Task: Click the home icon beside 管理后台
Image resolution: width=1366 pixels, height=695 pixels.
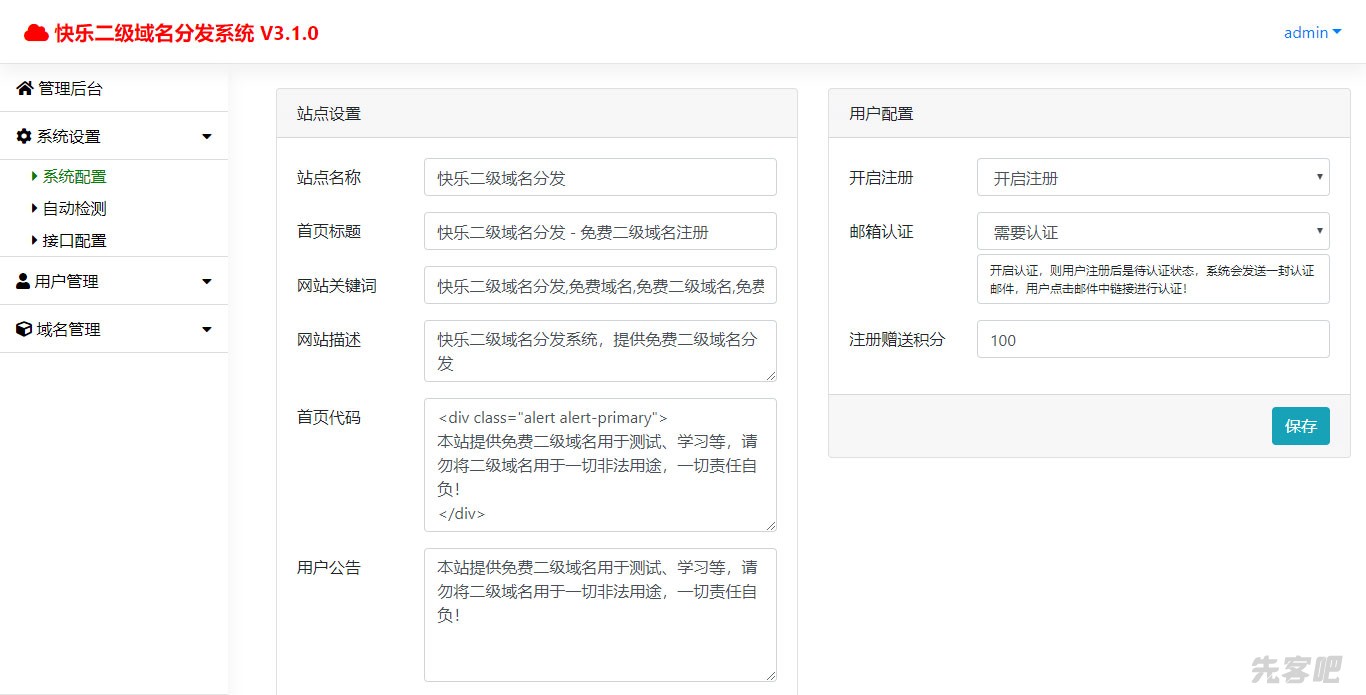Action: pyautogui.click(x=25, y=89)
